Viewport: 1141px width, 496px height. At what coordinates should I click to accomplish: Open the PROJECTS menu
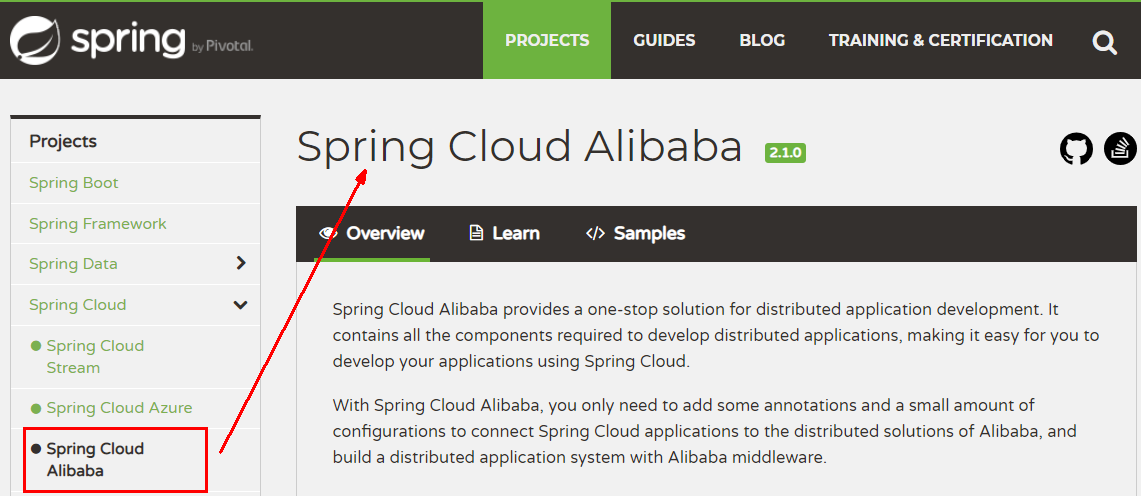[547, 40]
